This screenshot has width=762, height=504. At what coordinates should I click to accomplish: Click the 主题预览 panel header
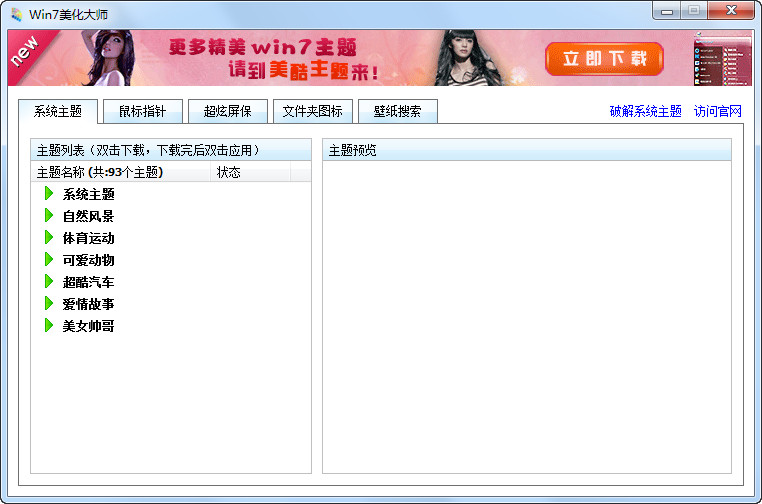[x=527, y=150]
